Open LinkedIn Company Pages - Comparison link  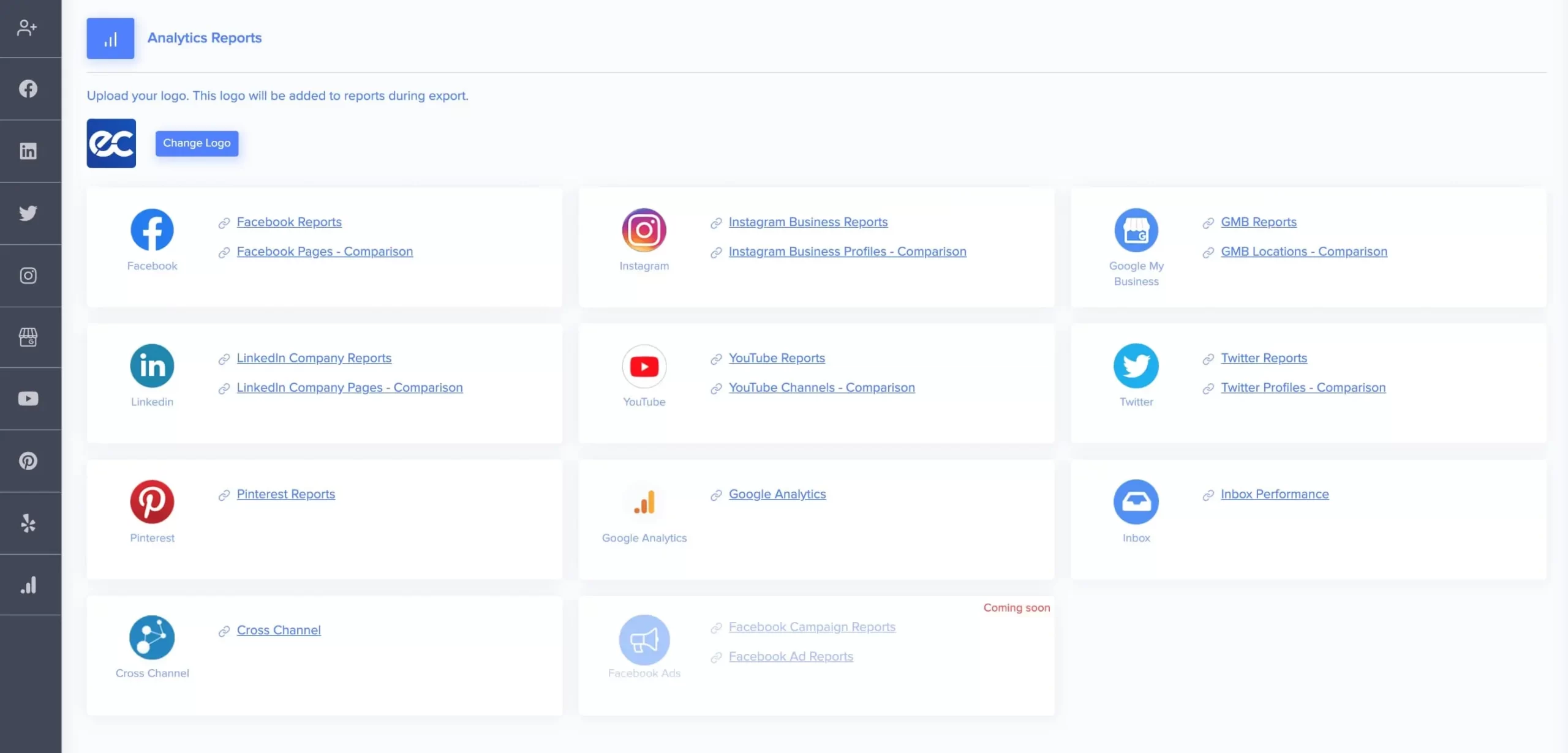350,388
